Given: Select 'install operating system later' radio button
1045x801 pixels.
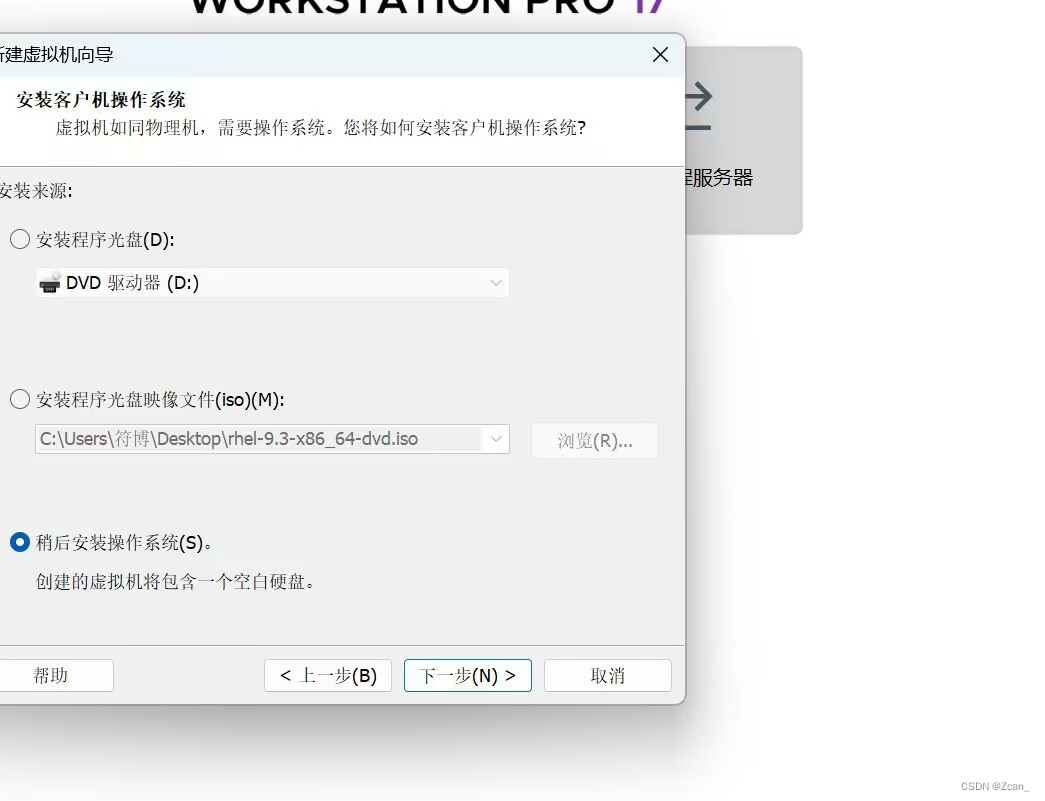Looking at the screenshot, I should (x=20, y=542).
